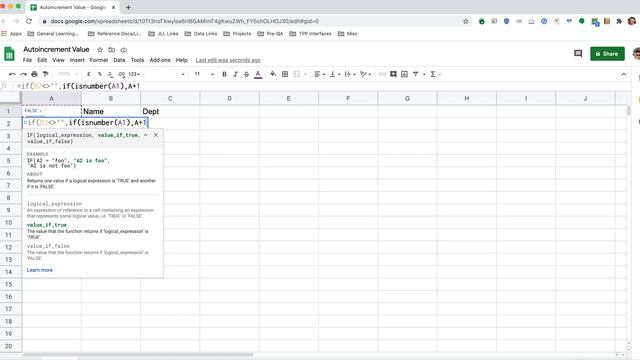This screenshot has width=640, height=360.
Task: Open the Google Sheets home icon
Action: (x=9, y=54)
